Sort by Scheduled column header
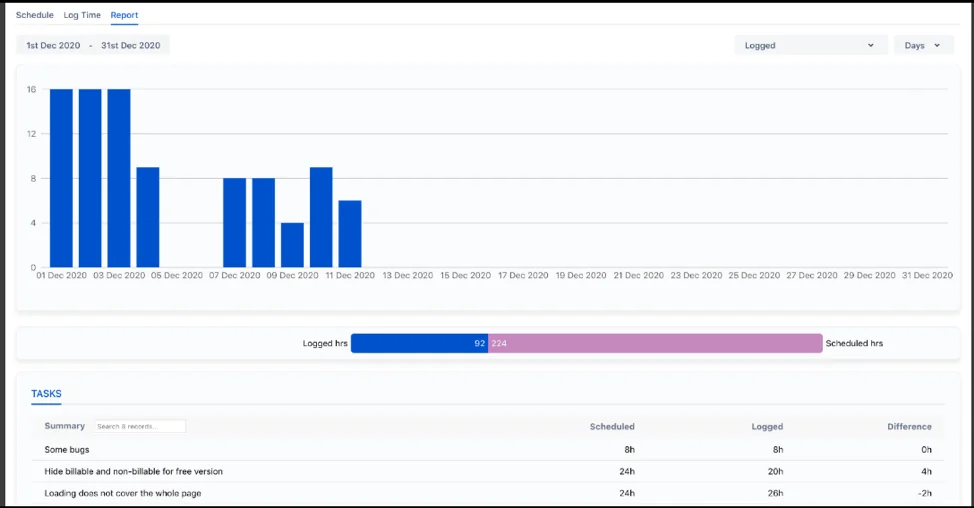974x508 pixels. point(612,427)
